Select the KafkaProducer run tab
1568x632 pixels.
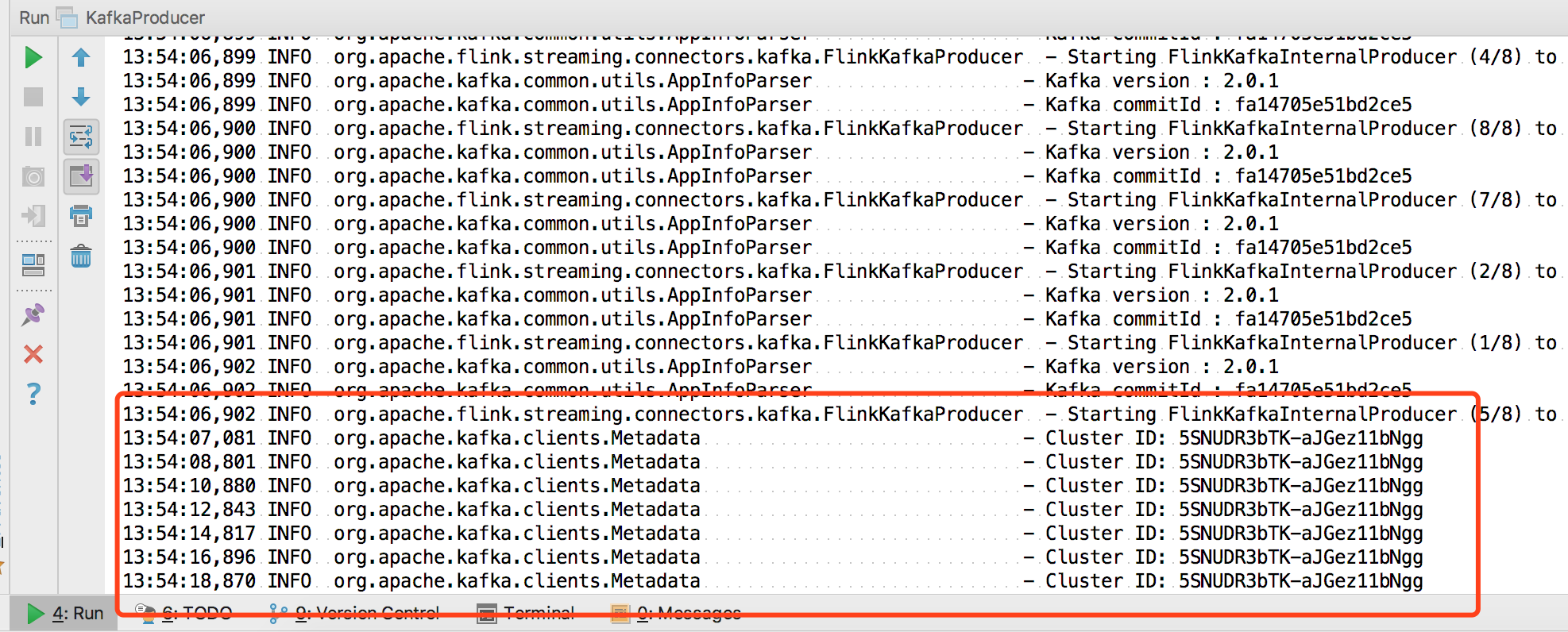(131, 17)
